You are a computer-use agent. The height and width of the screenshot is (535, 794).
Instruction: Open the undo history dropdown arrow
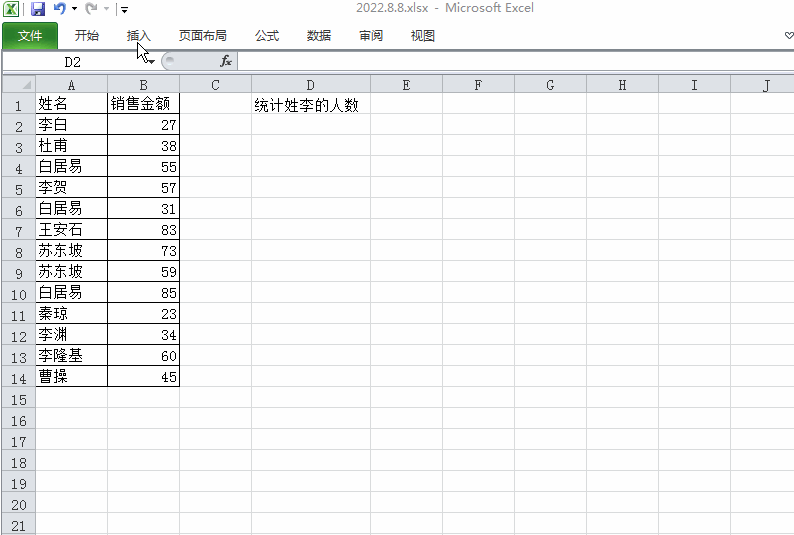click(74, 9)
